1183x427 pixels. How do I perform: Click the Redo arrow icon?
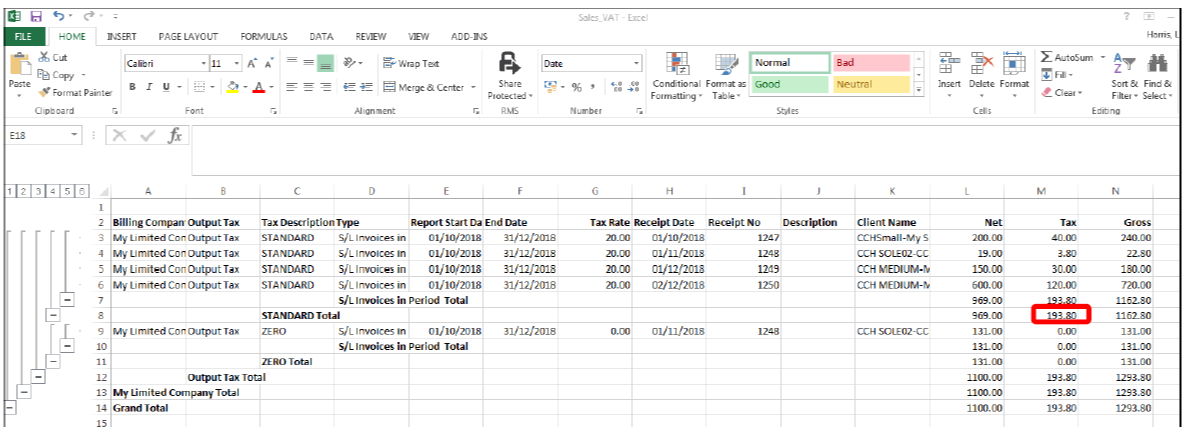tap(88, 16)
